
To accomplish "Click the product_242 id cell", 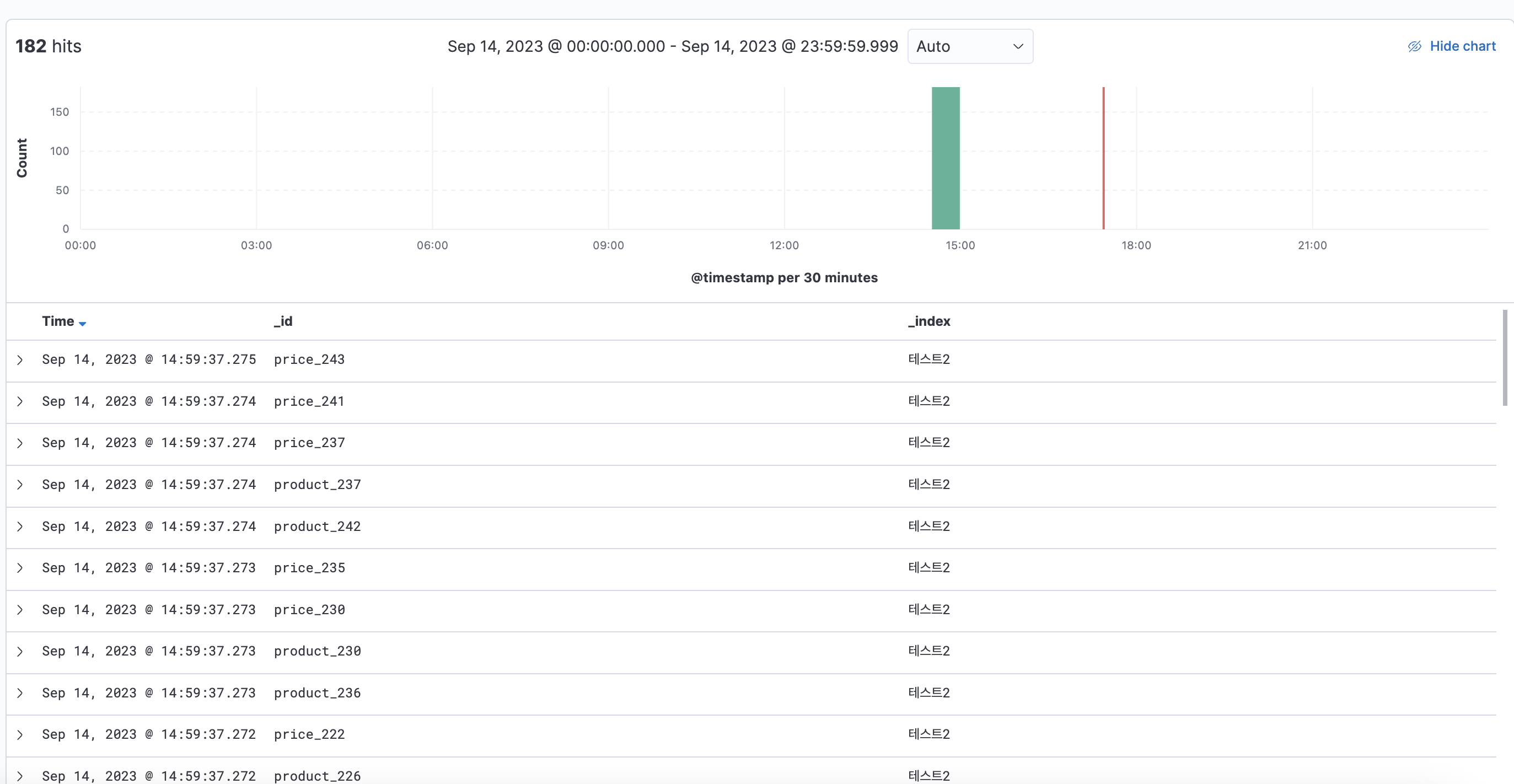I will pos(318,527).
